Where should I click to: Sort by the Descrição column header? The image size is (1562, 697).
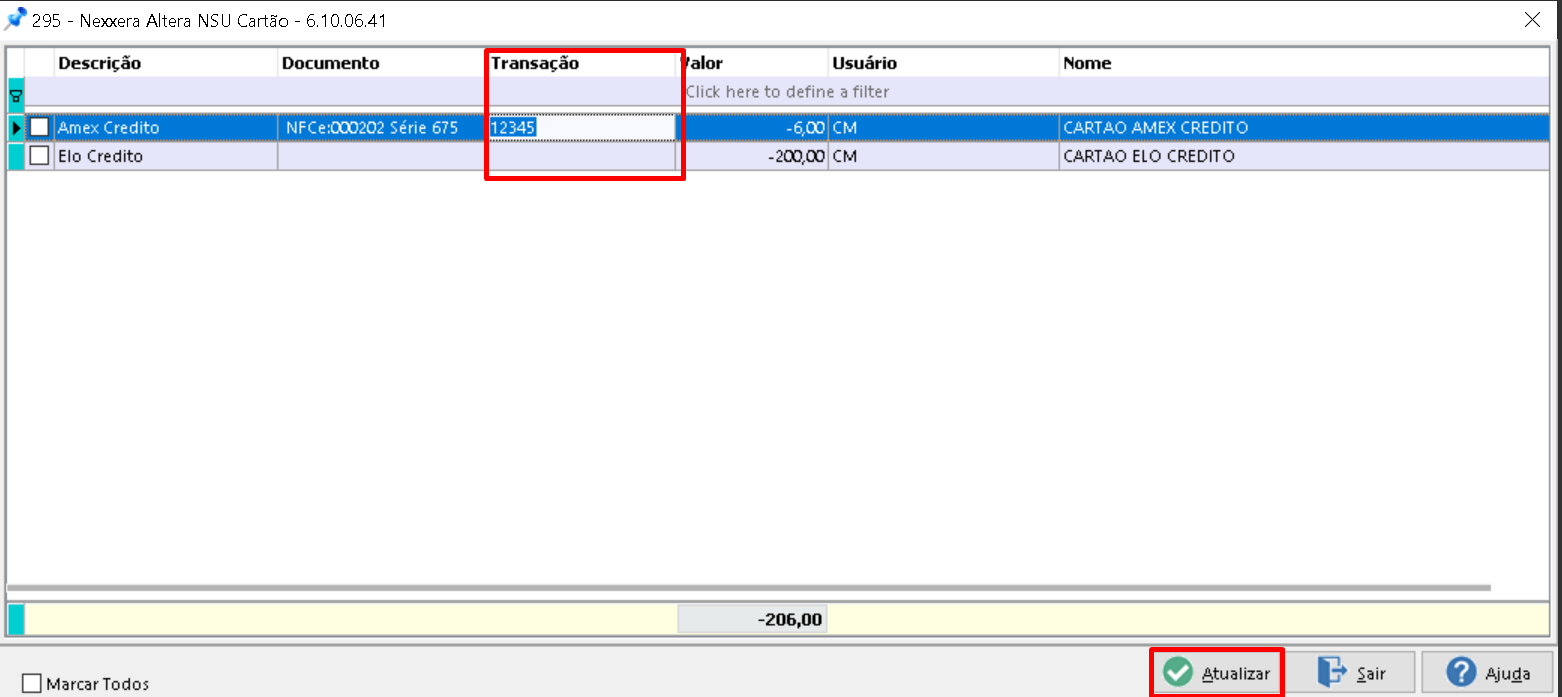(166, 63)
